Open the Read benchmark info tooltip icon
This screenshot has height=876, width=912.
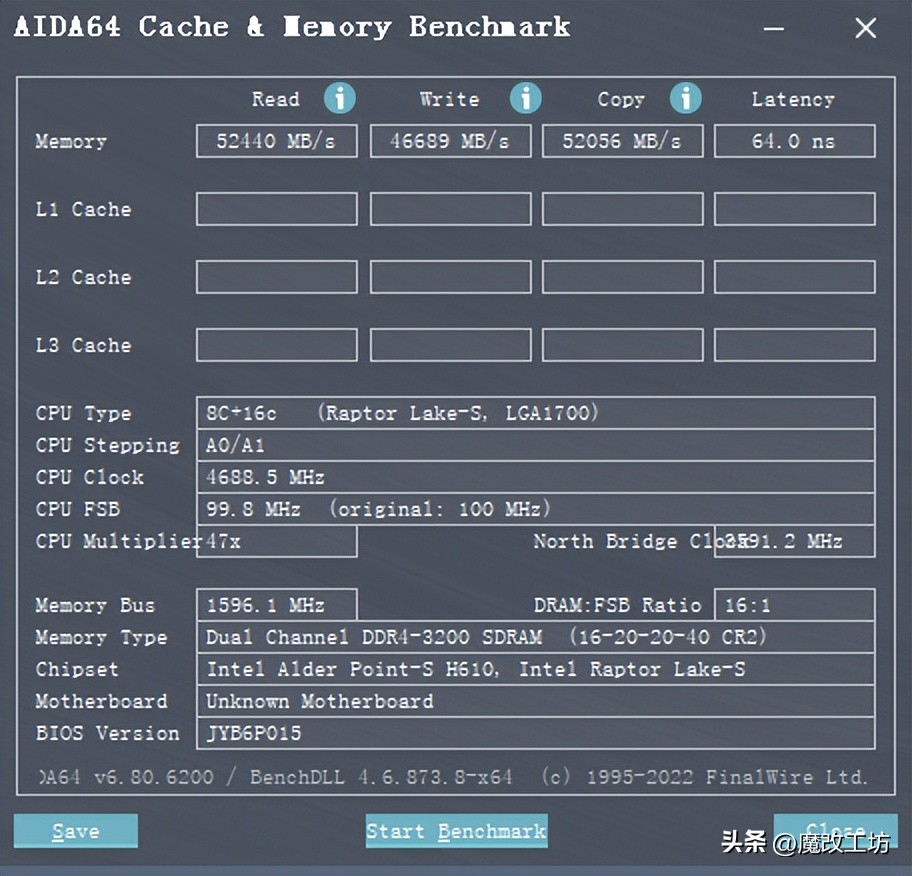coord(340,98)
